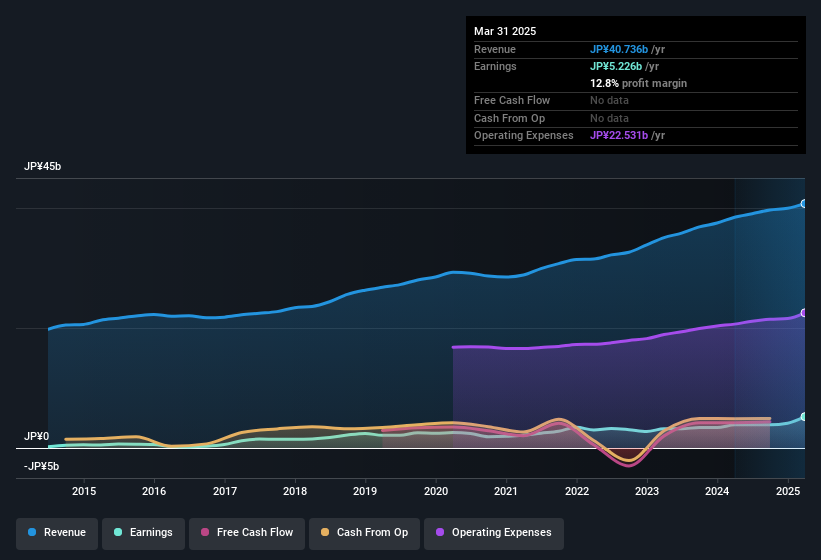This screenshot has width=821, height=560.
Task: Click the Cash From Op row in tooltip
Action: pyautogui.click(x=636, y=118)
